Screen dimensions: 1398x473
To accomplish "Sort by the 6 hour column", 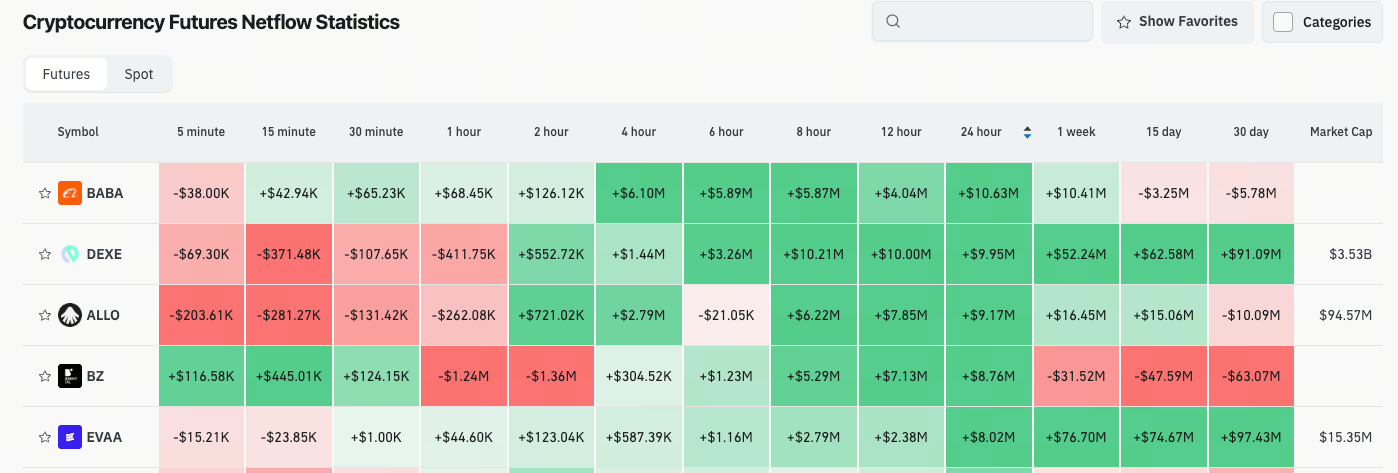I will coord(726,132).
